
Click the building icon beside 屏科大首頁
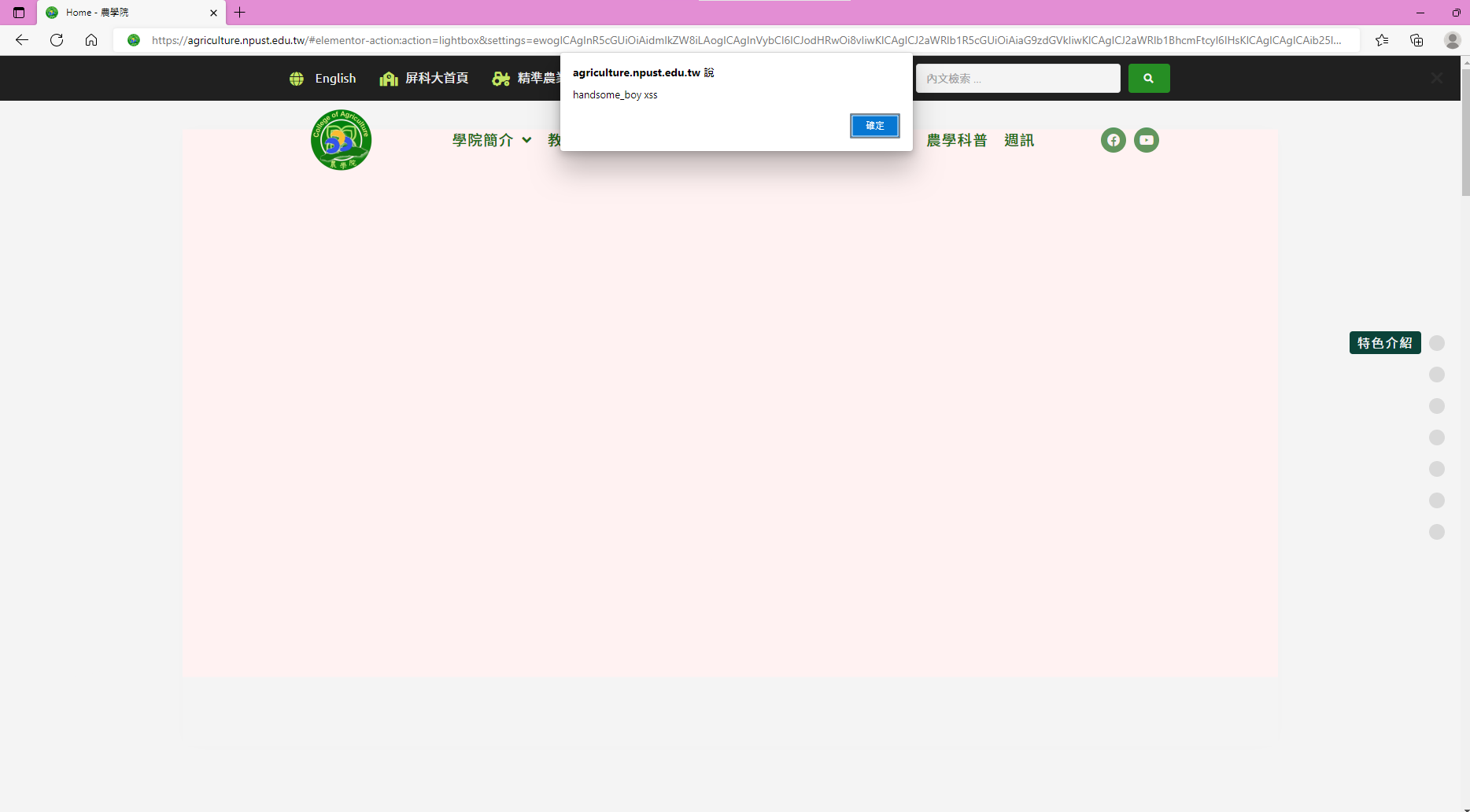(x=389, y=79)
